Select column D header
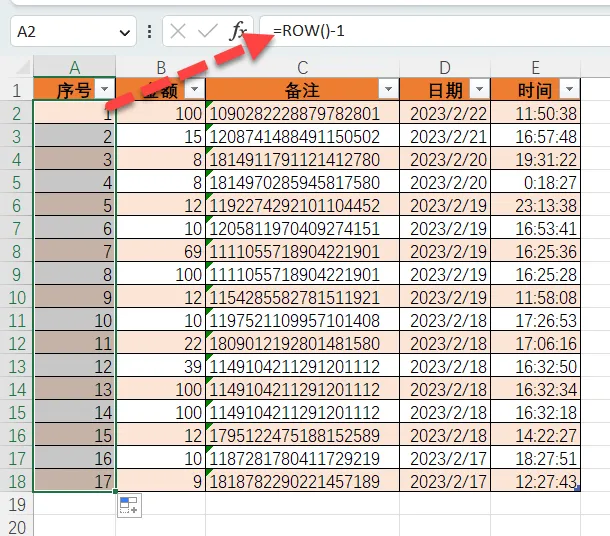Viewport: 610px width, 536px height. 445,67
